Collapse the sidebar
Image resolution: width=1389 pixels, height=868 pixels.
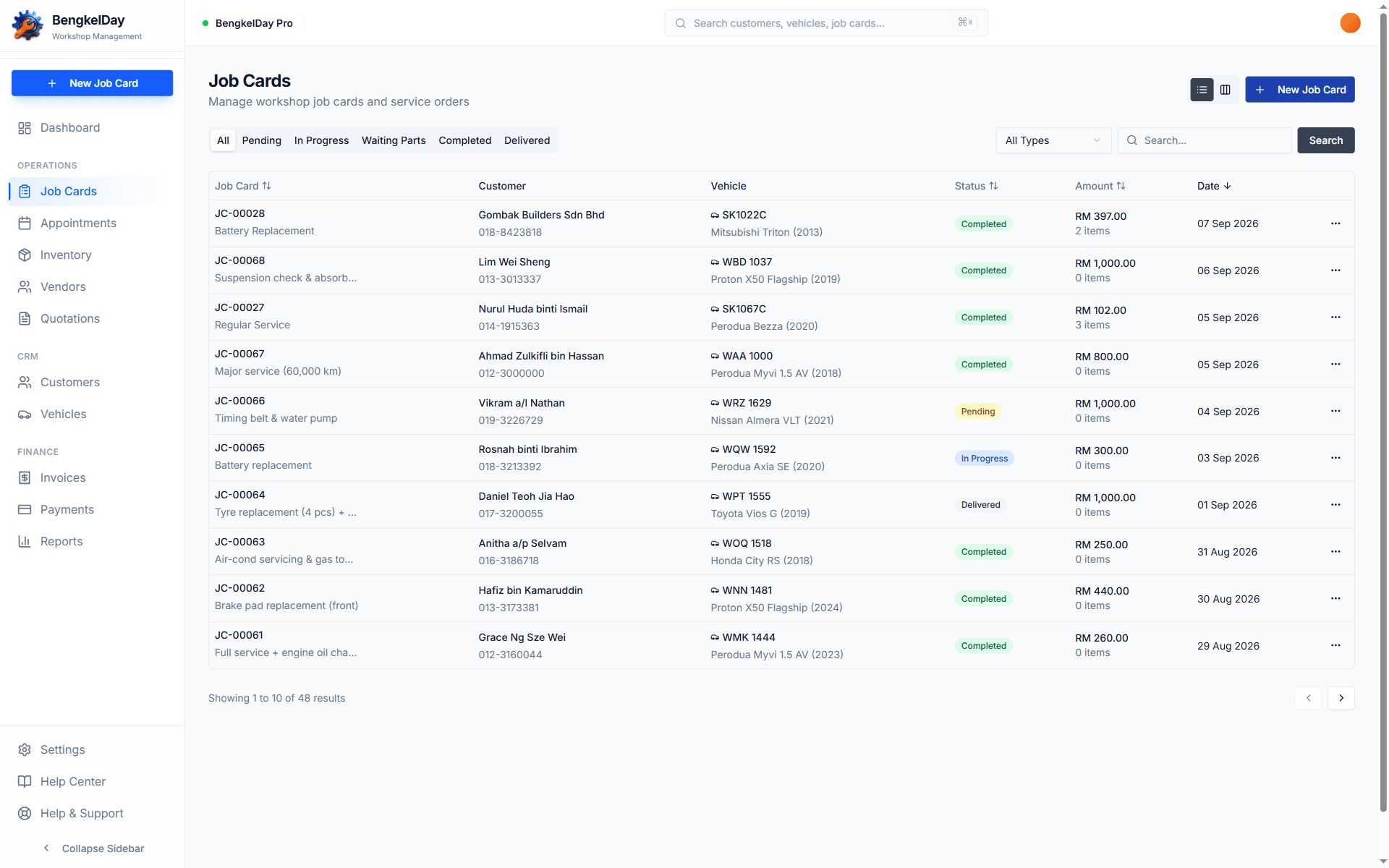point(92,848)
